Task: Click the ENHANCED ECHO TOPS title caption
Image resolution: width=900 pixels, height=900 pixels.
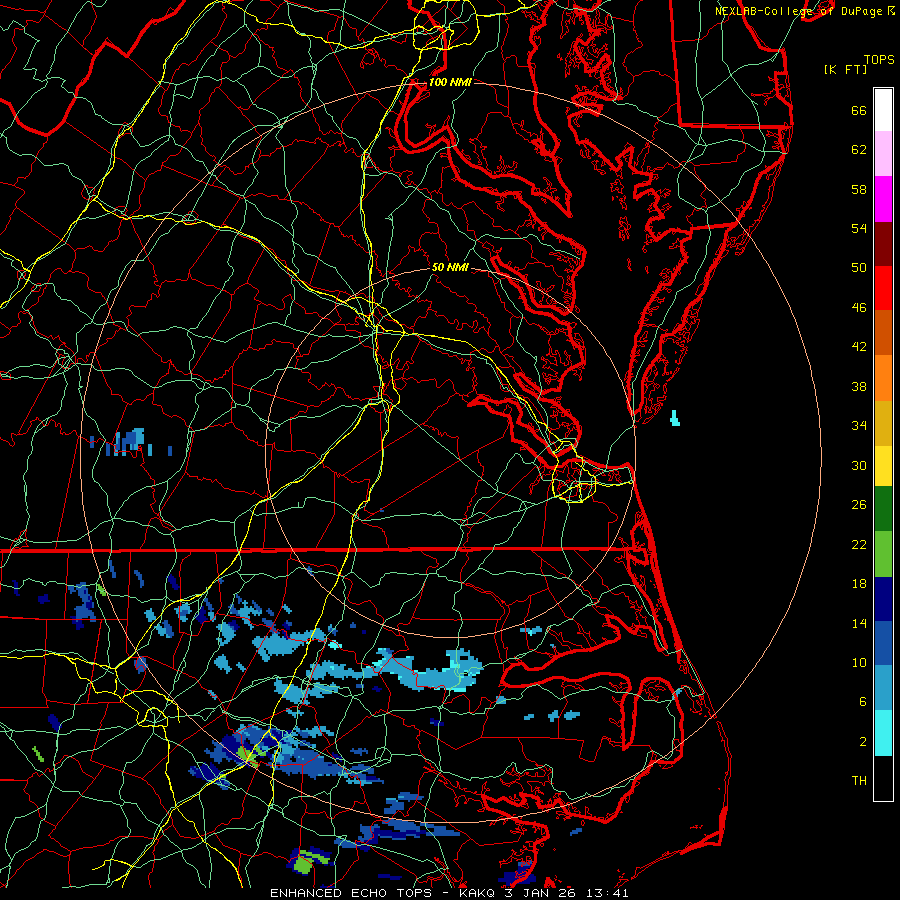Action: [x=449, y=893]
